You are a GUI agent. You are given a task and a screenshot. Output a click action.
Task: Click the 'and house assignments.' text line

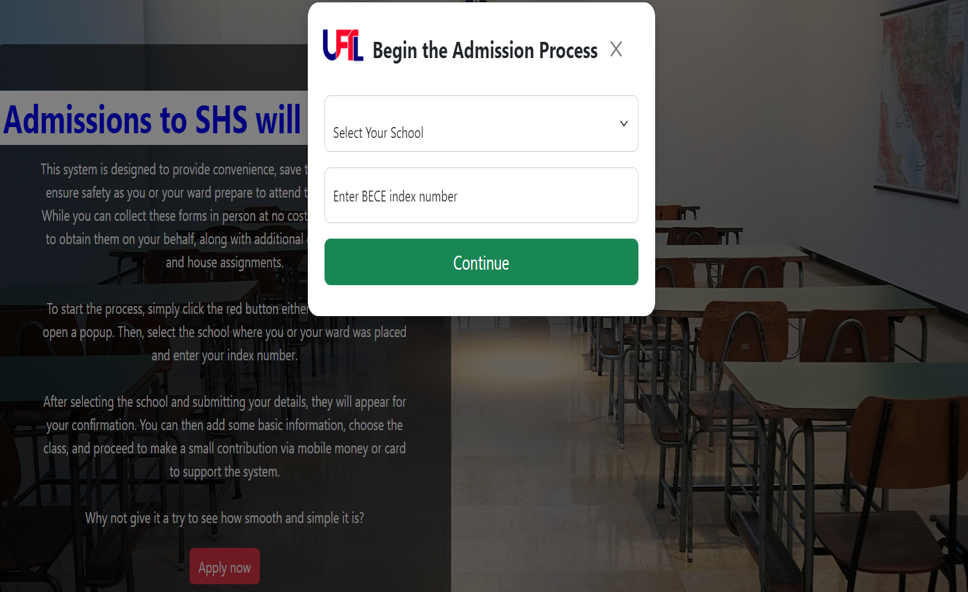pyautogui.click(x=224, y=262)
